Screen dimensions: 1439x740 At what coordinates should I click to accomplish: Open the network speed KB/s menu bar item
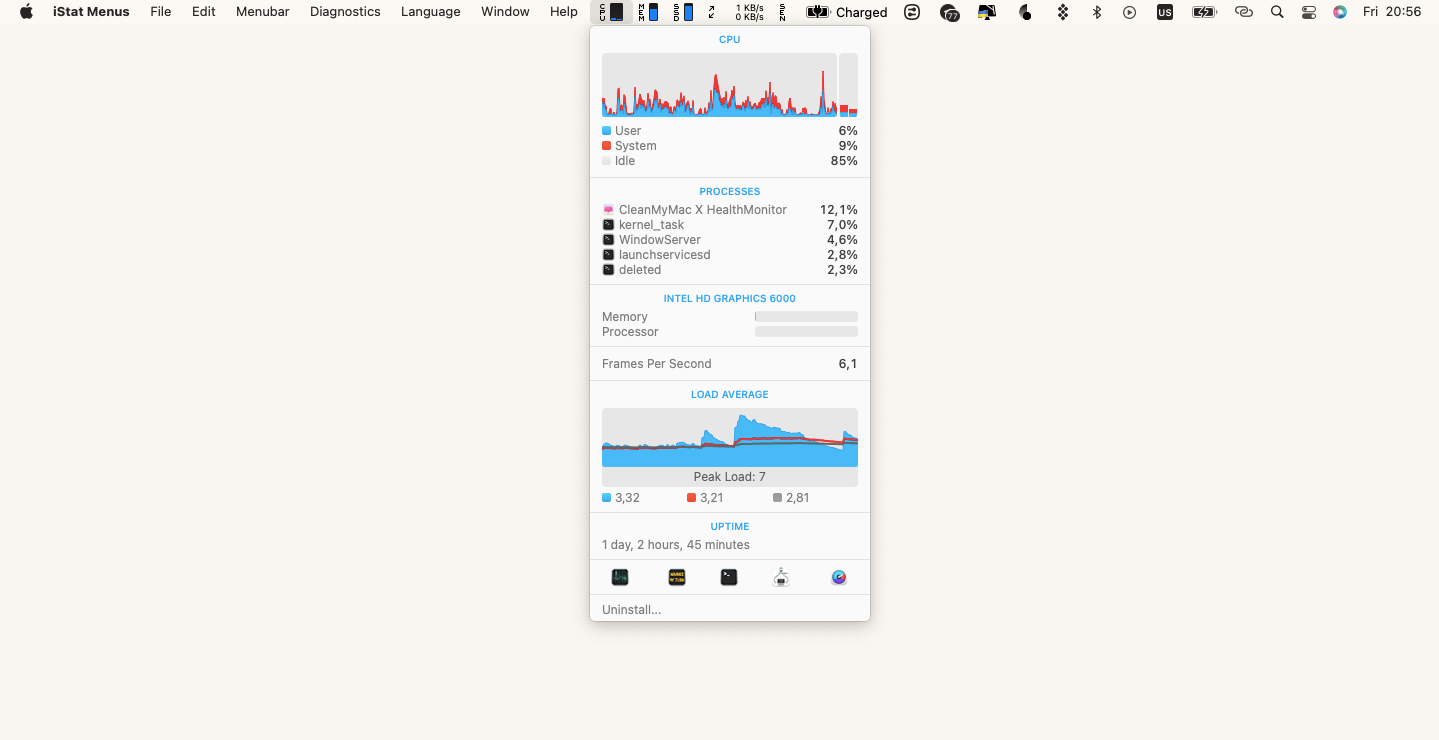(x=749, y=12)
